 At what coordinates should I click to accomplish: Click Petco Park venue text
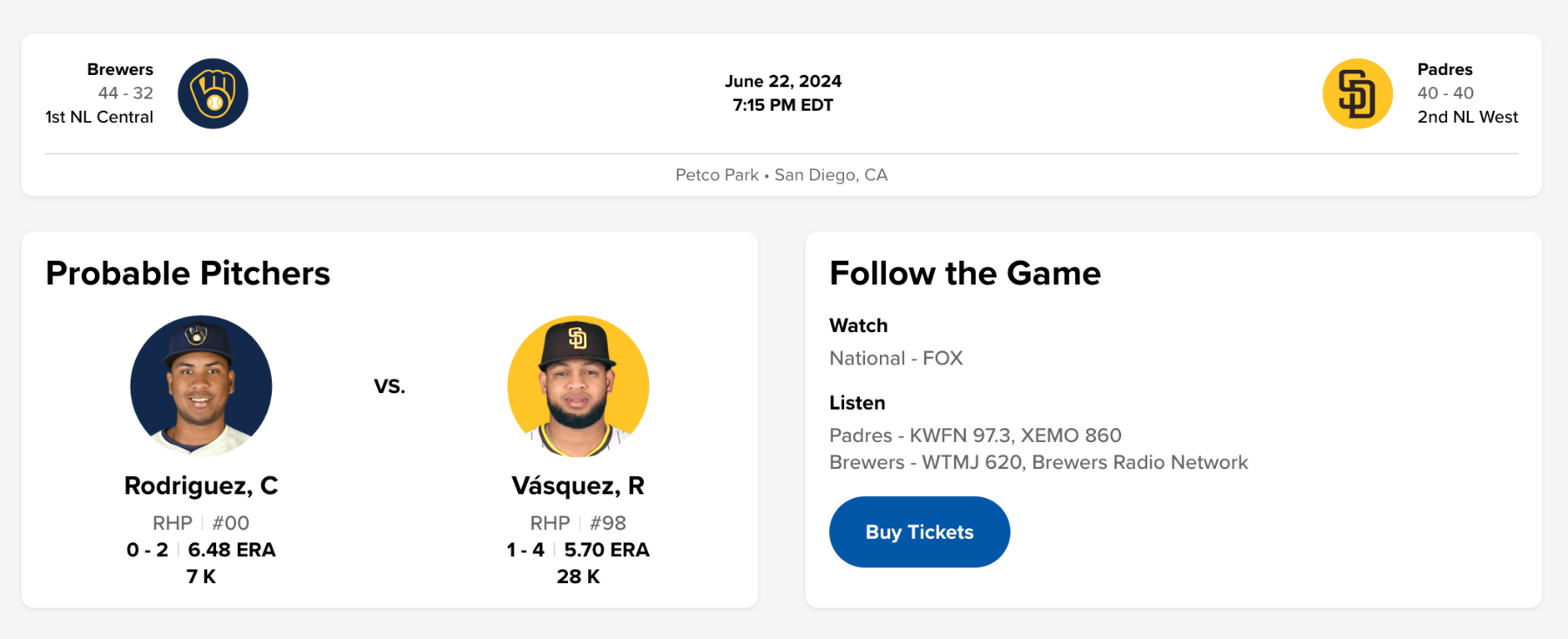(717, 175)
